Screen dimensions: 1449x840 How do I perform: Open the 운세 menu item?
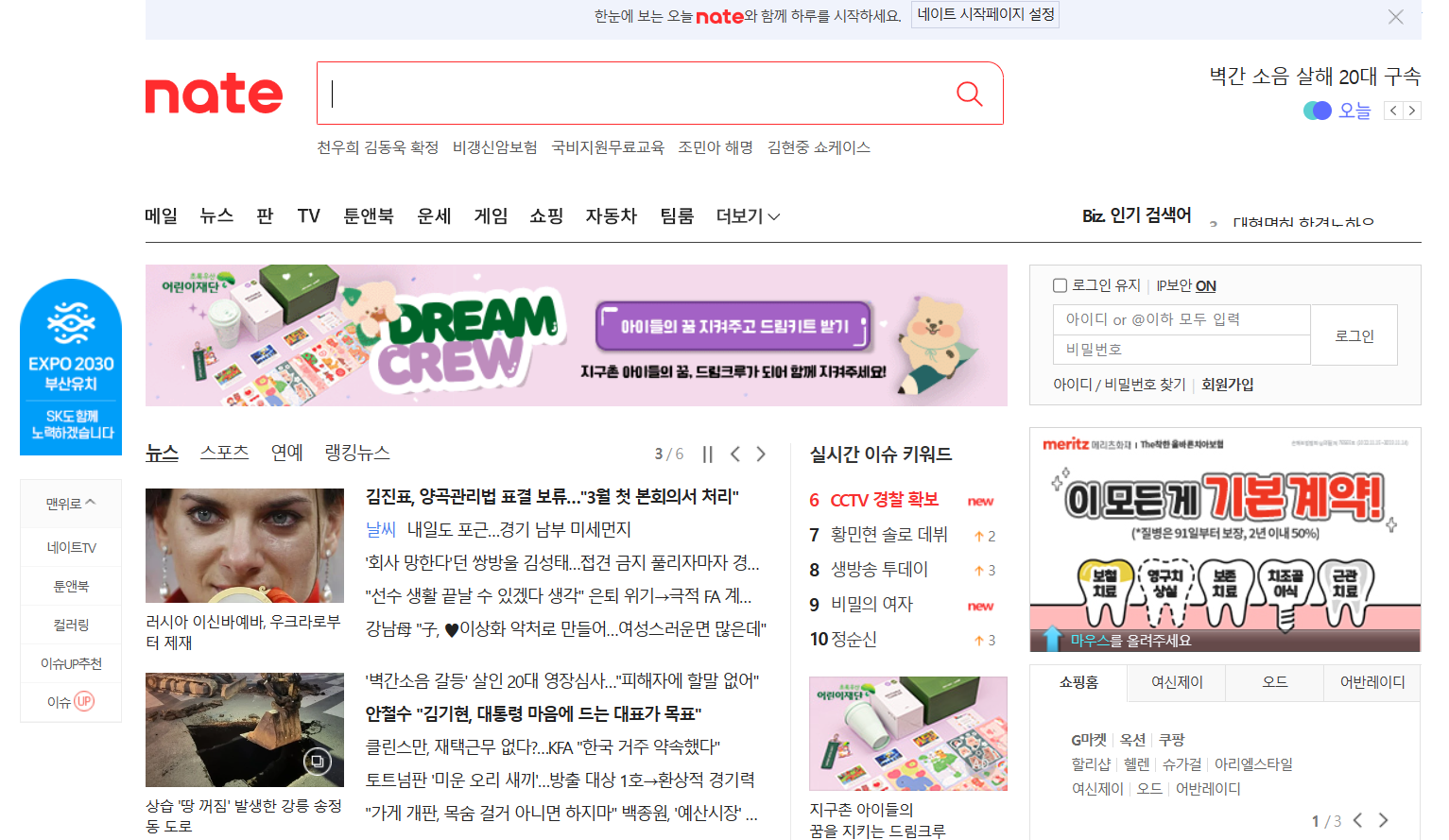pos(434,215)
